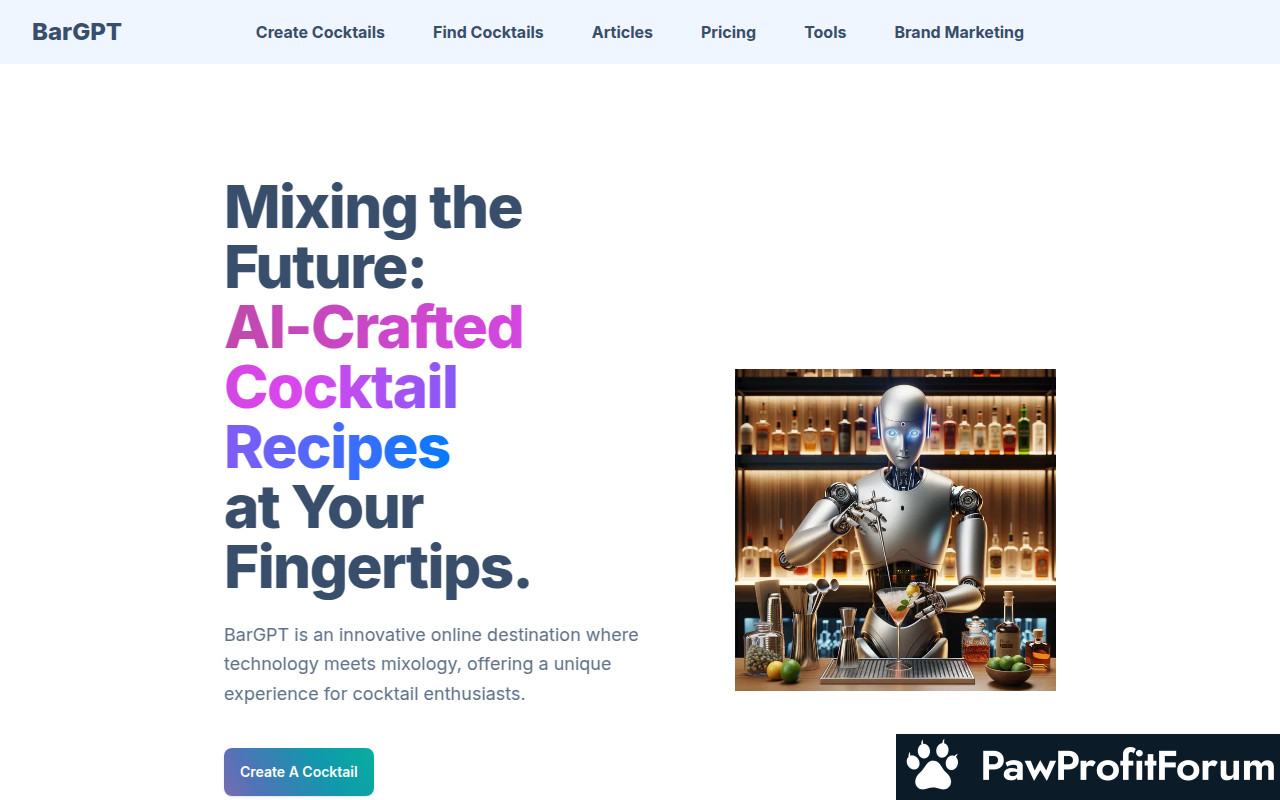Click the Create A Cocktail button
The image size is (1280, 800).
(x=299, y=772)
